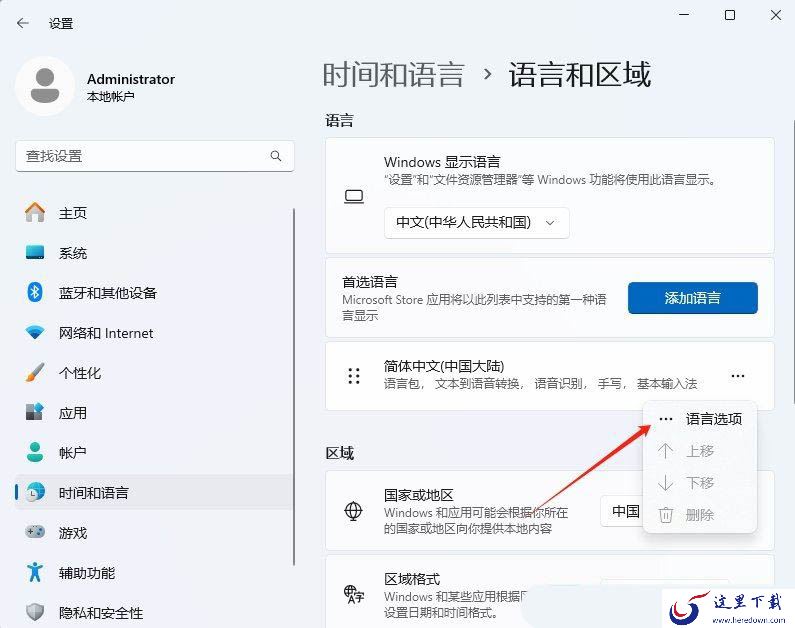Select 语言选项 from the context menu
795x628 pixels.
point(700,419)
